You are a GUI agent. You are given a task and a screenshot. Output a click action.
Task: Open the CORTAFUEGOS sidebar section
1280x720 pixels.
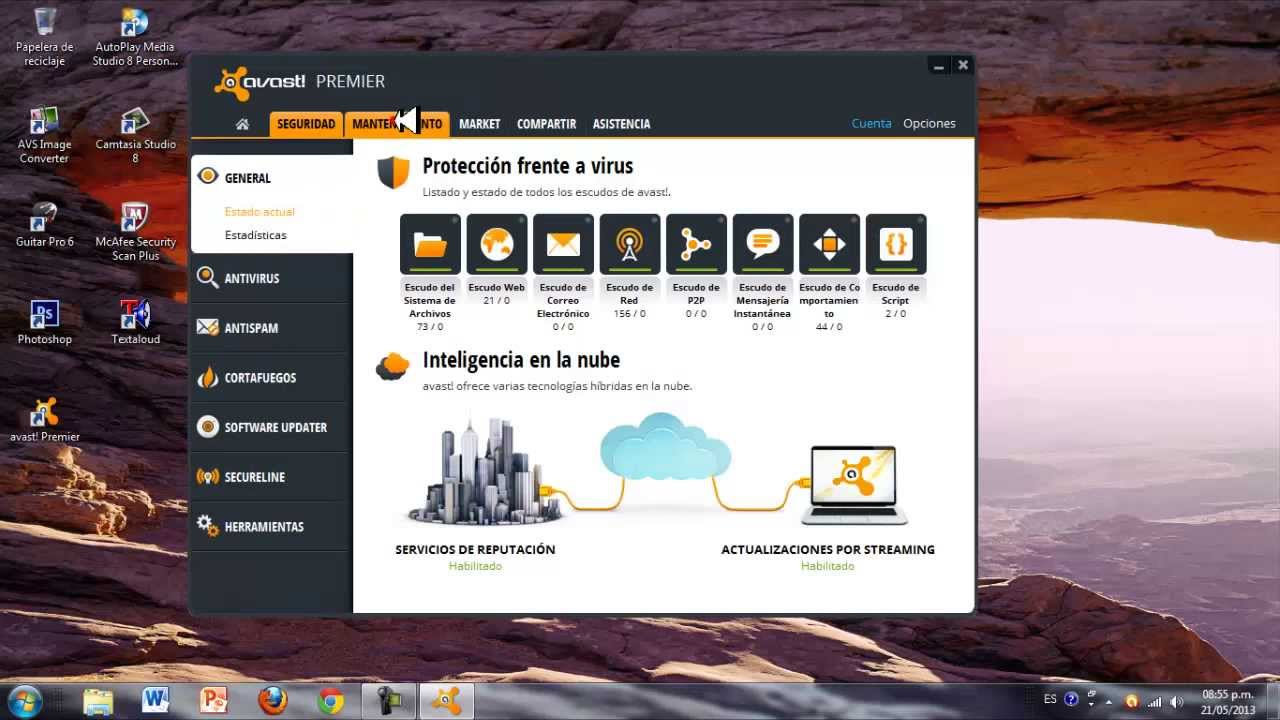tap(272, 377)
